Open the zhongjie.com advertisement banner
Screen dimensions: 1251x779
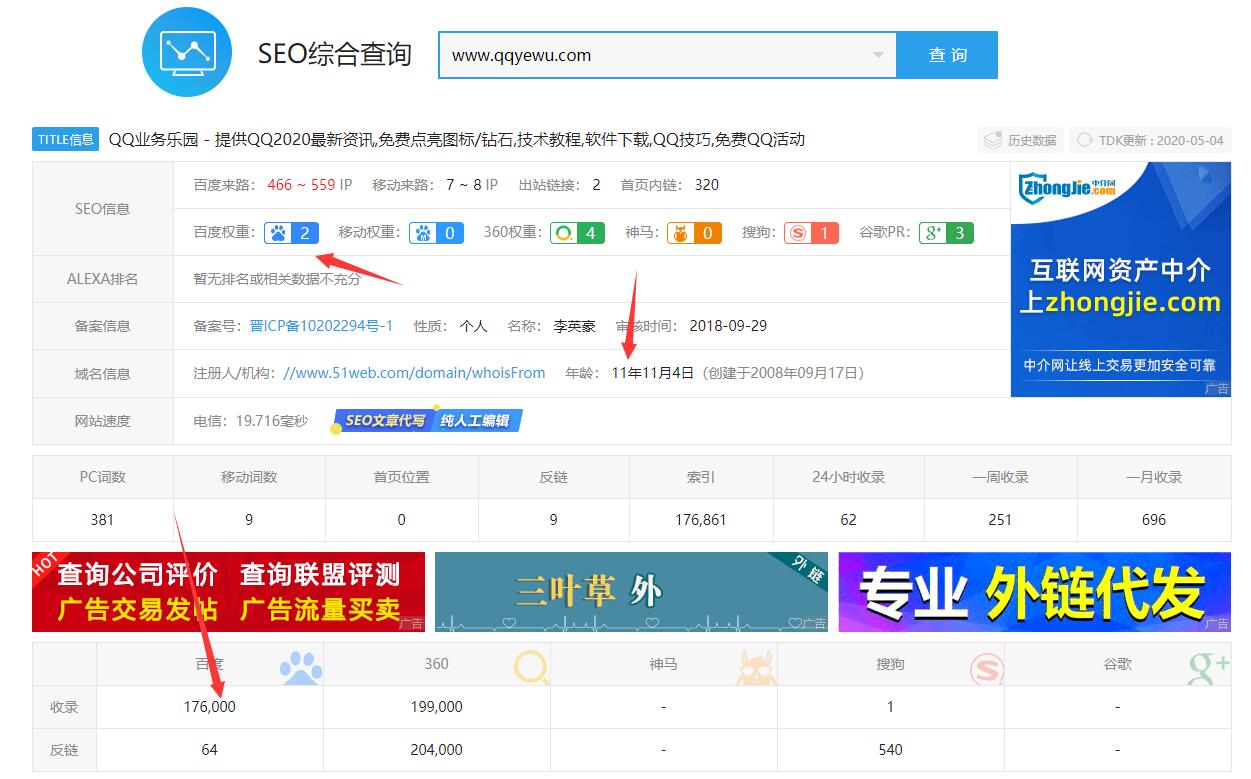point(1120,279)
